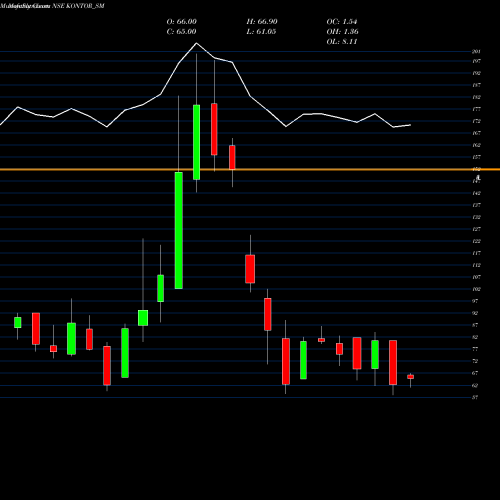Click the orange horizontal price level line
500x500 pixels.
pos(250,170)
